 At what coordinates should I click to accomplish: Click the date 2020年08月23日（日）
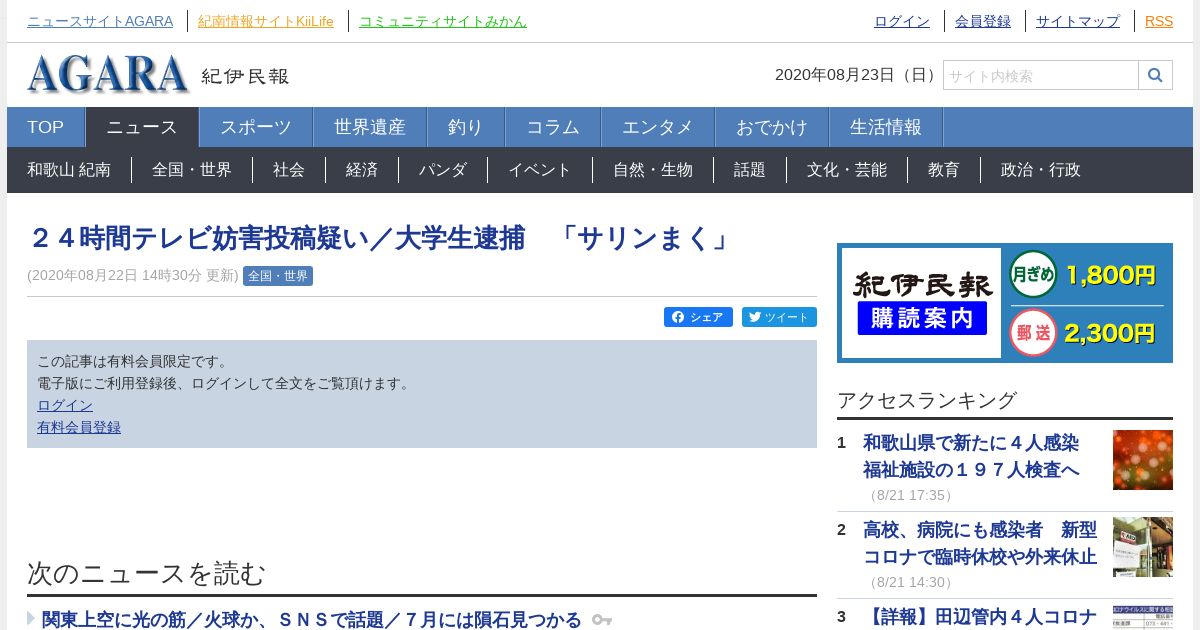[856, 75]
